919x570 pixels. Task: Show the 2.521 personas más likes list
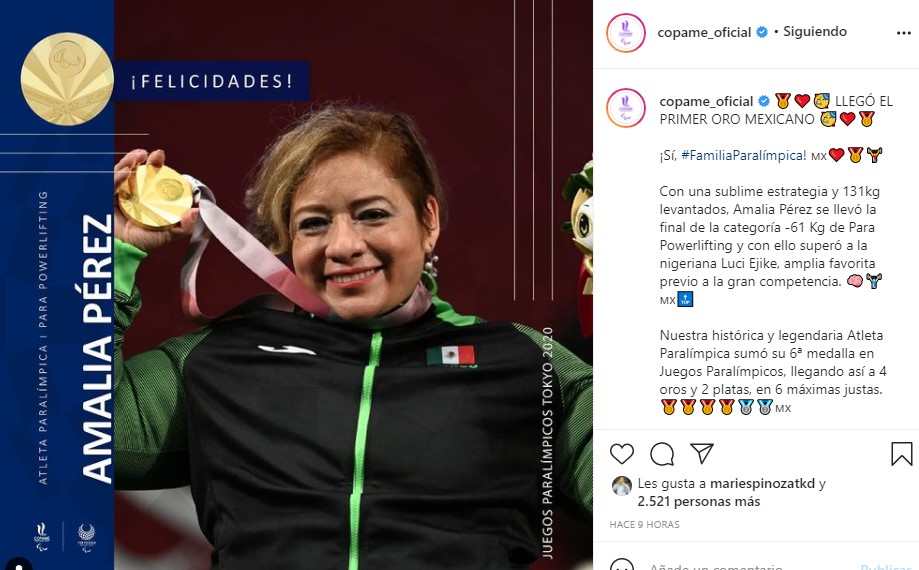[x=699, y=501]
